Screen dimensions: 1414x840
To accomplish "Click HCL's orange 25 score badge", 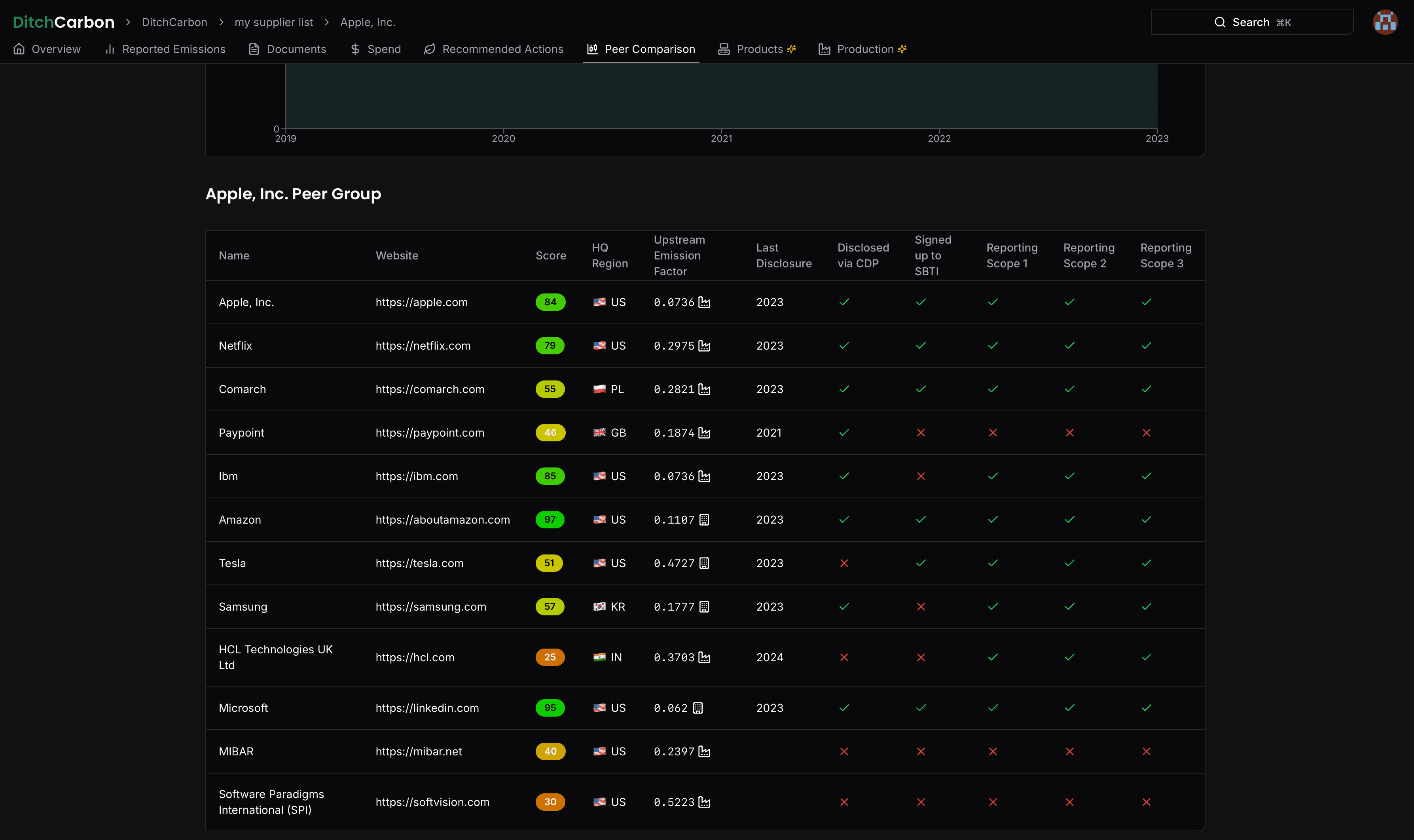I will point(550,658).
